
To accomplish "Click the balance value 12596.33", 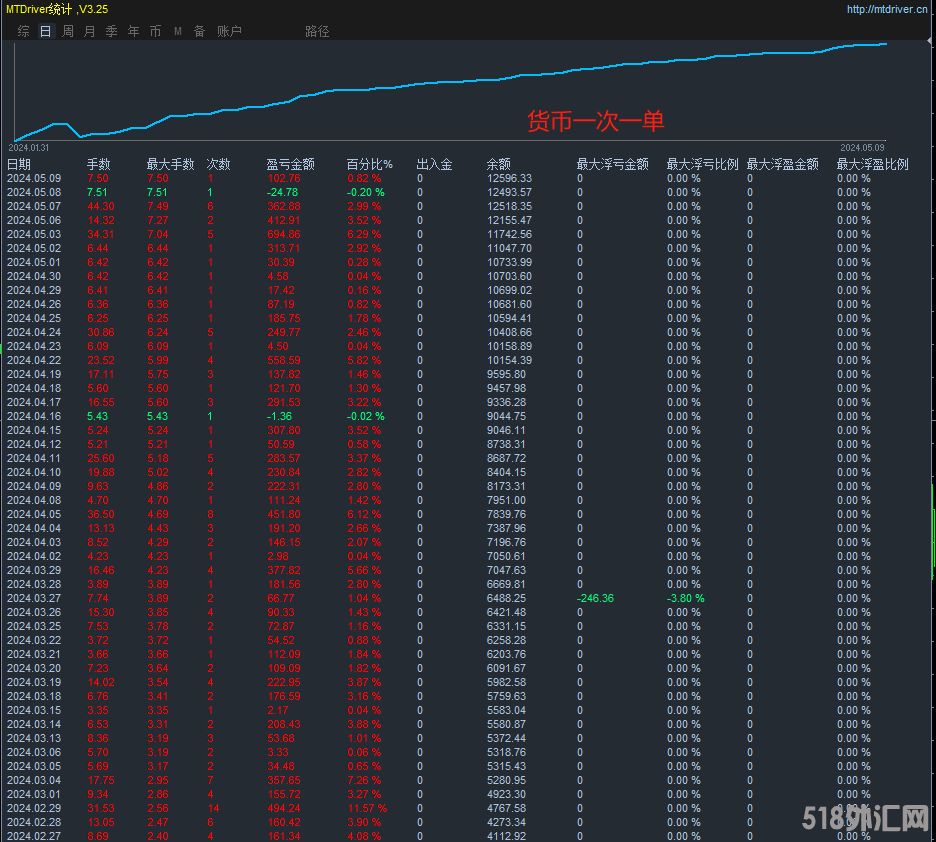I will tap(509, 178).
